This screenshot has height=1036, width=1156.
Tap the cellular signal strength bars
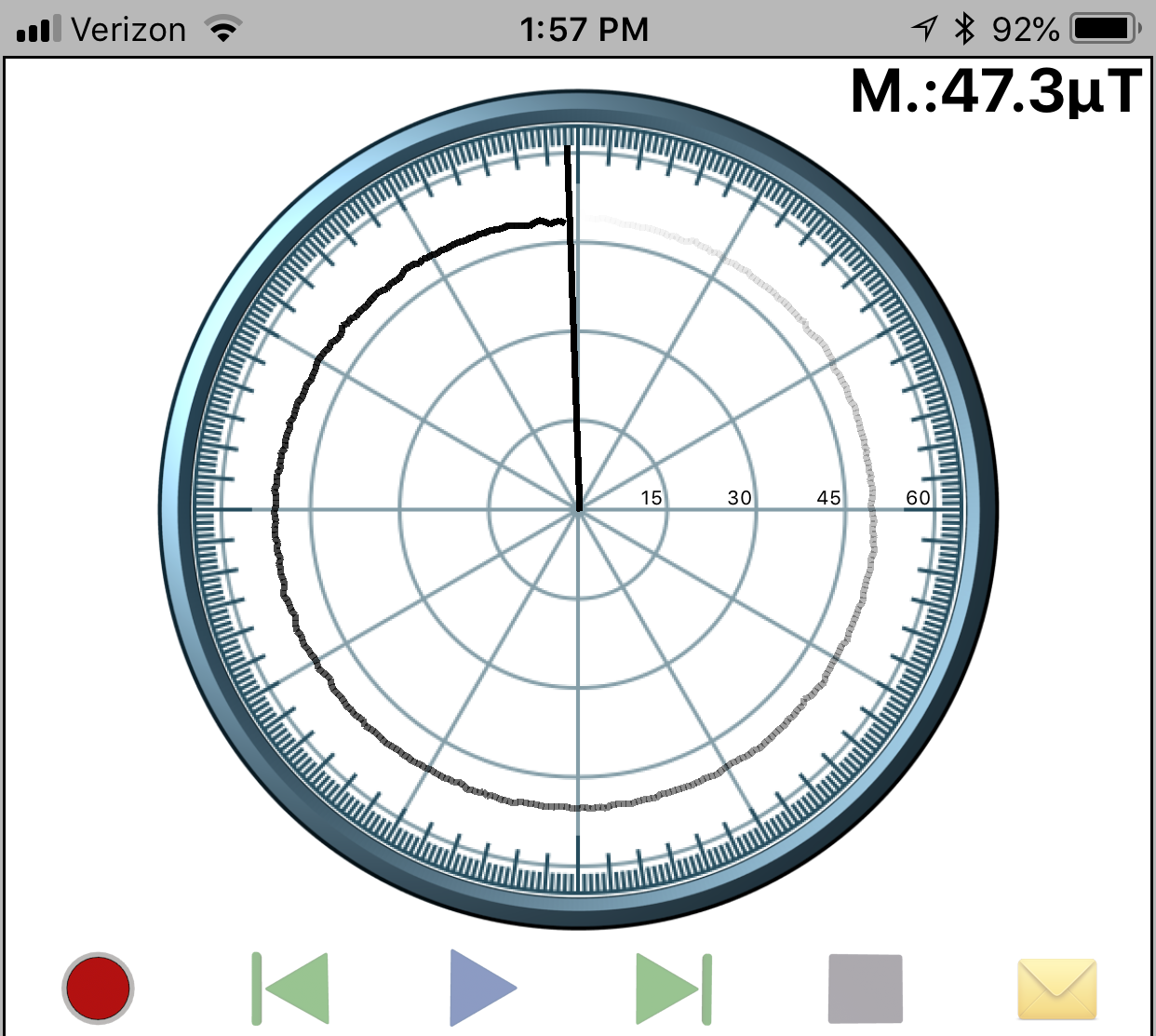(x=39, y=30)
